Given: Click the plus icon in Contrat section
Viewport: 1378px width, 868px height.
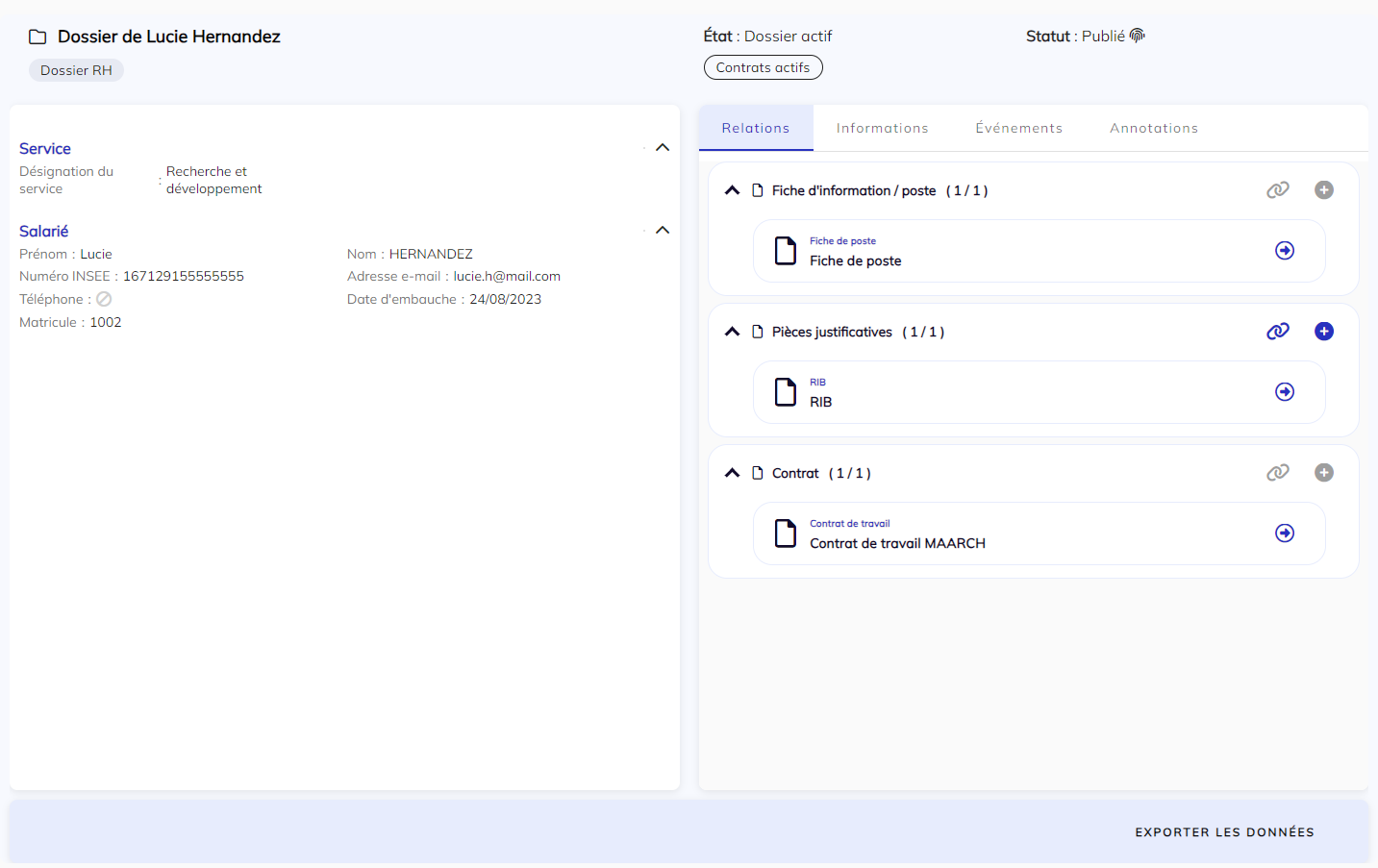Looking at the screenshot, I should point(1324,473).
